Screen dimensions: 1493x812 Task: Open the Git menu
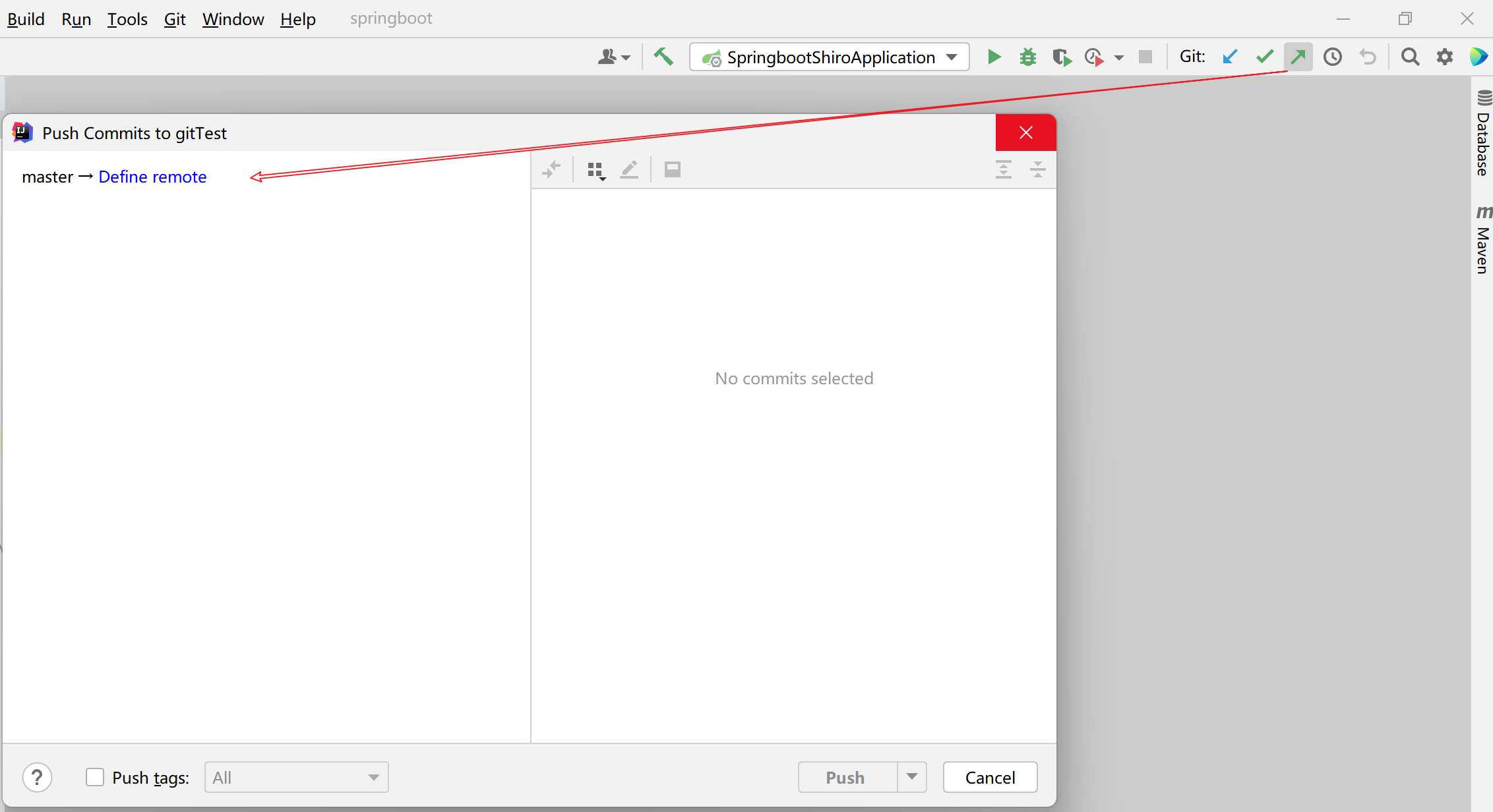(x=175, y=19)
